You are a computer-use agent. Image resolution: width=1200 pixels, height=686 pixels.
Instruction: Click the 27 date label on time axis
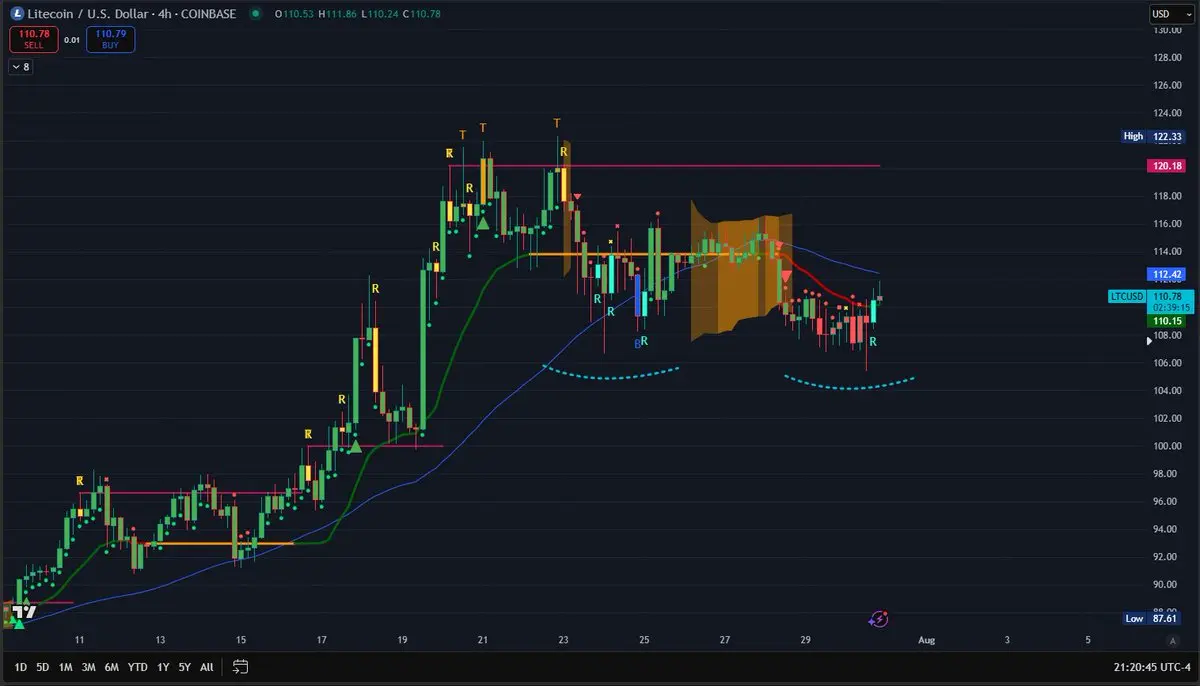(x=725, y=639)
